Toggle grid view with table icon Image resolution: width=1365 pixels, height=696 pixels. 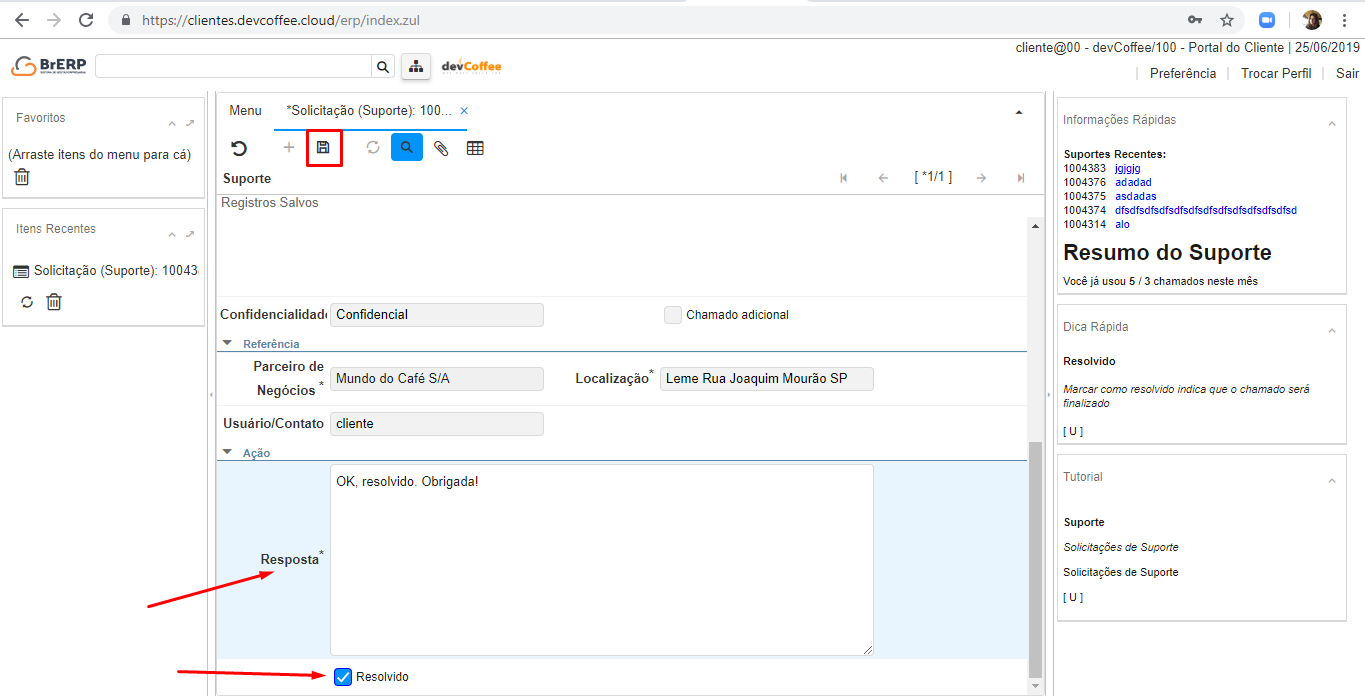[475, 148]
